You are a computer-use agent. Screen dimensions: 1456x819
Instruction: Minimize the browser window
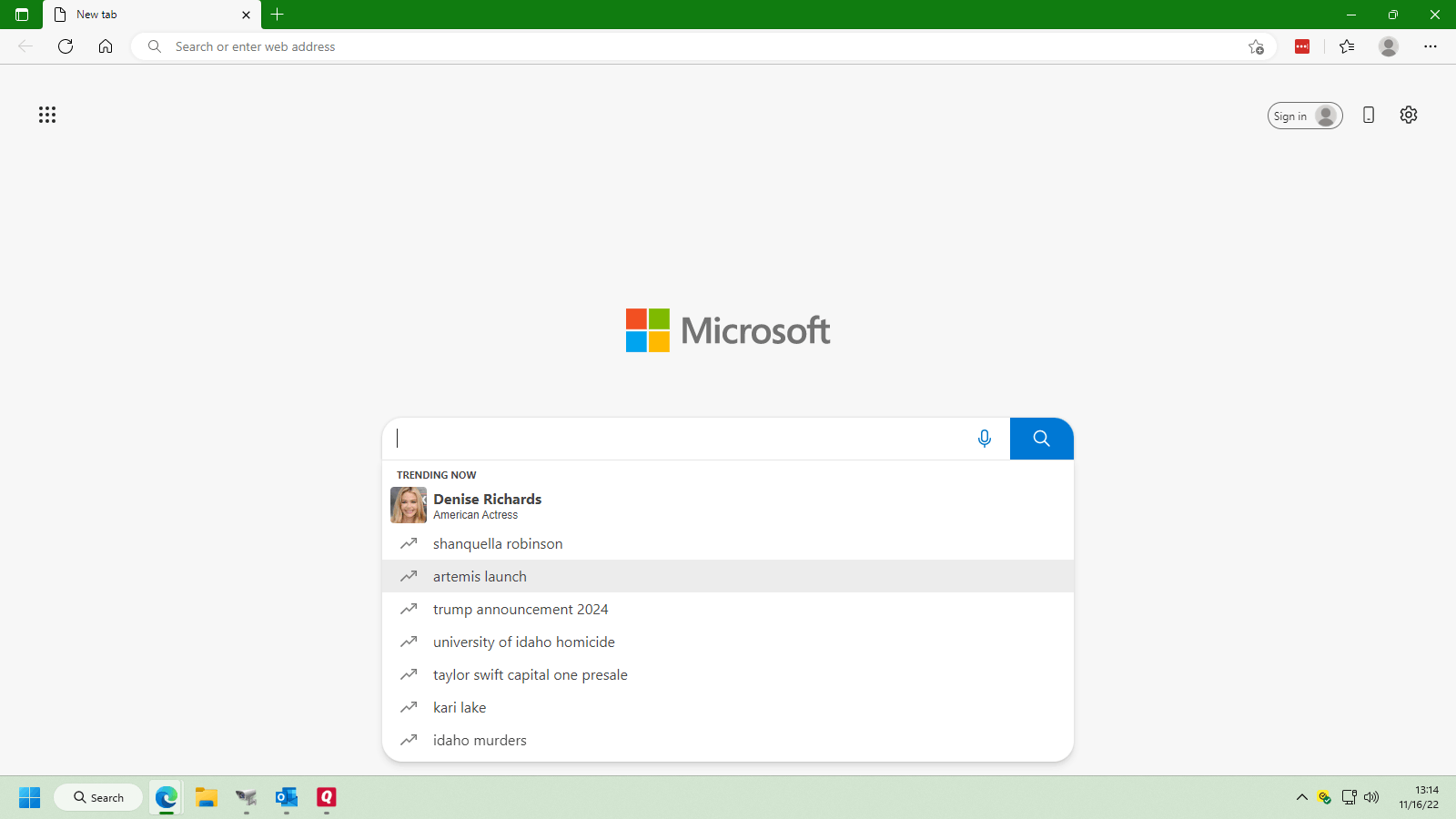[1351, 15]
